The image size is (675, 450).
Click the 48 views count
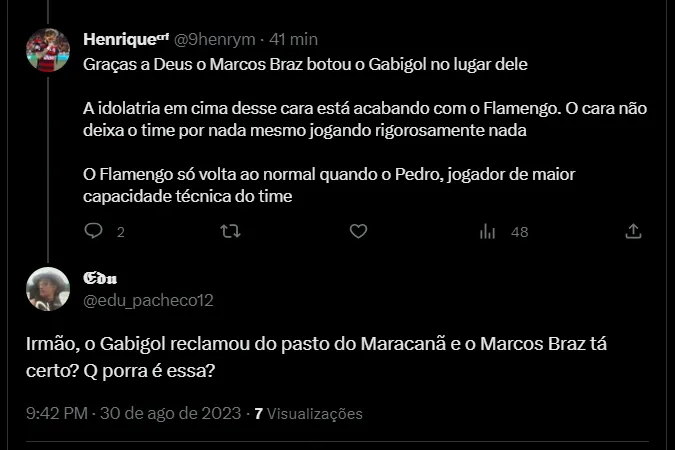[519, 232]
